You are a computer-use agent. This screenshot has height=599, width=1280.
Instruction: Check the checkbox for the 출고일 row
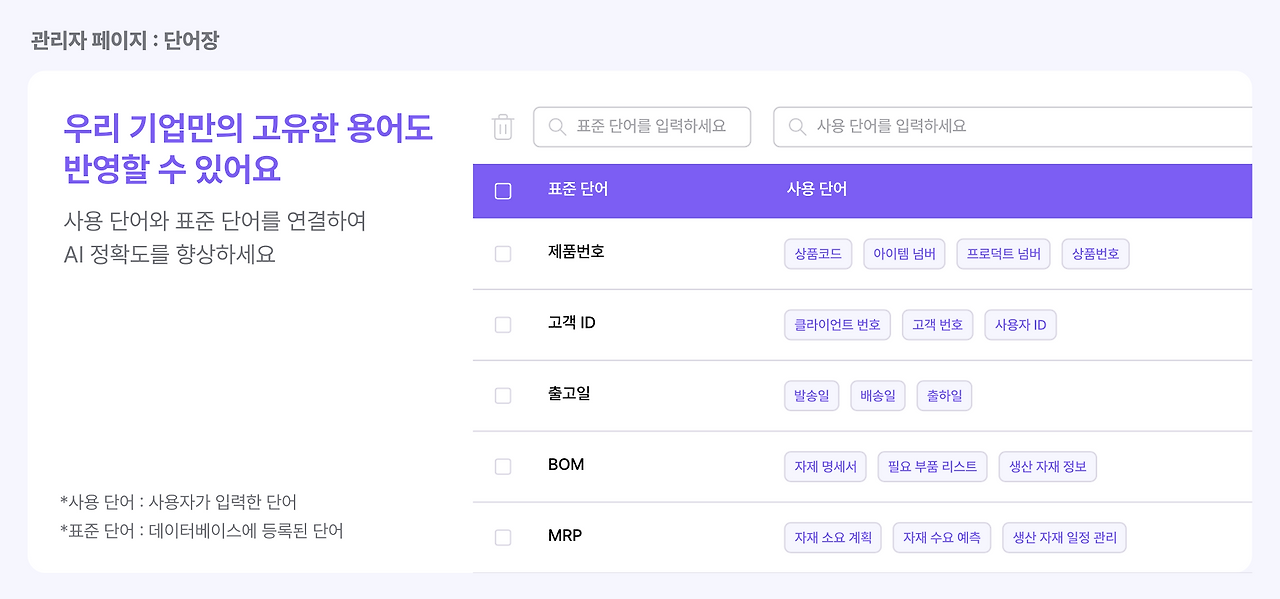coord(503,396)
